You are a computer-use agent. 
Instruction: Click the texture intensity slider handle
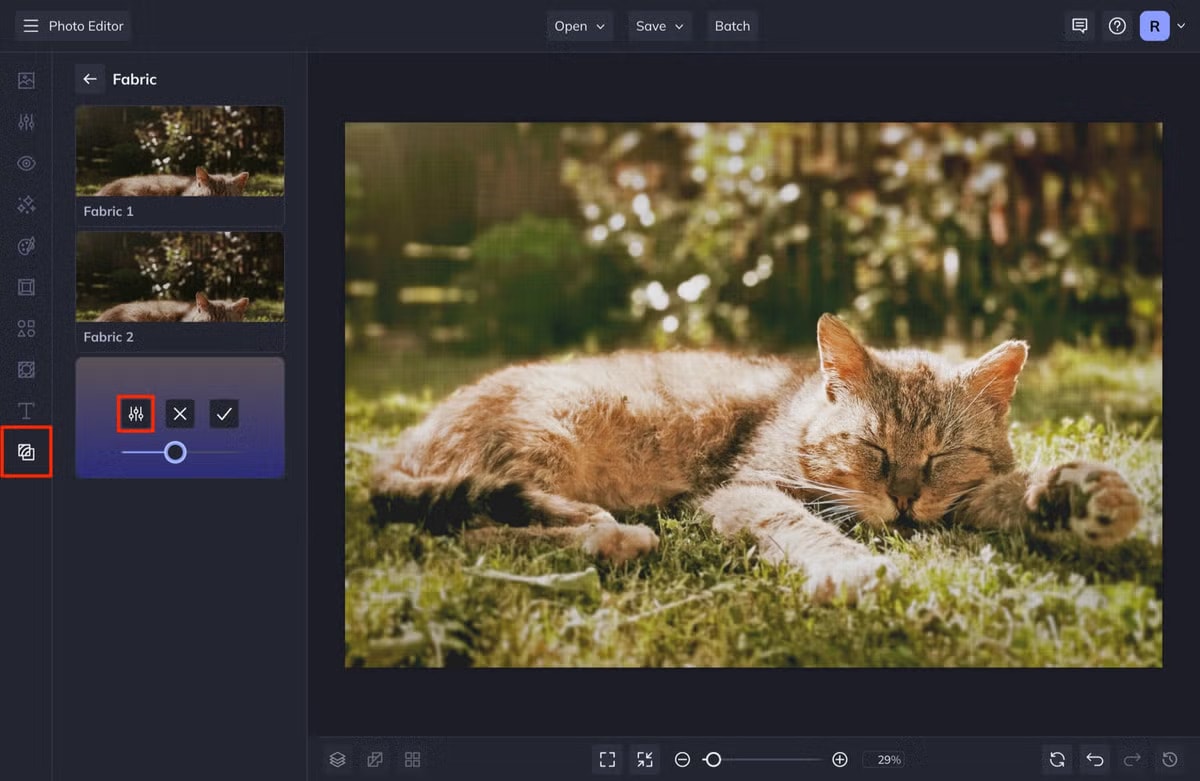coord(175,452)
